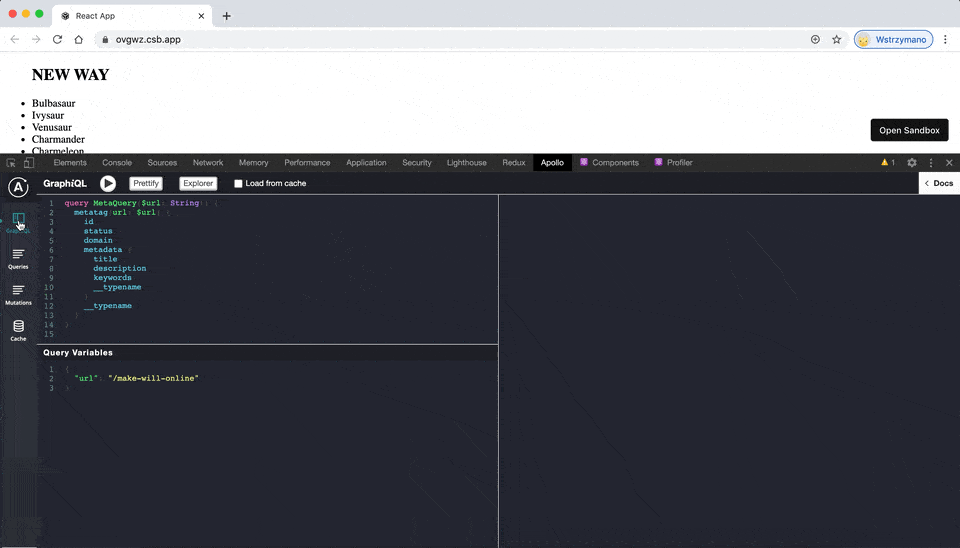Select the React App browser tab
Viewport: 960px width, 548px height.
click(x=132, y=16)
